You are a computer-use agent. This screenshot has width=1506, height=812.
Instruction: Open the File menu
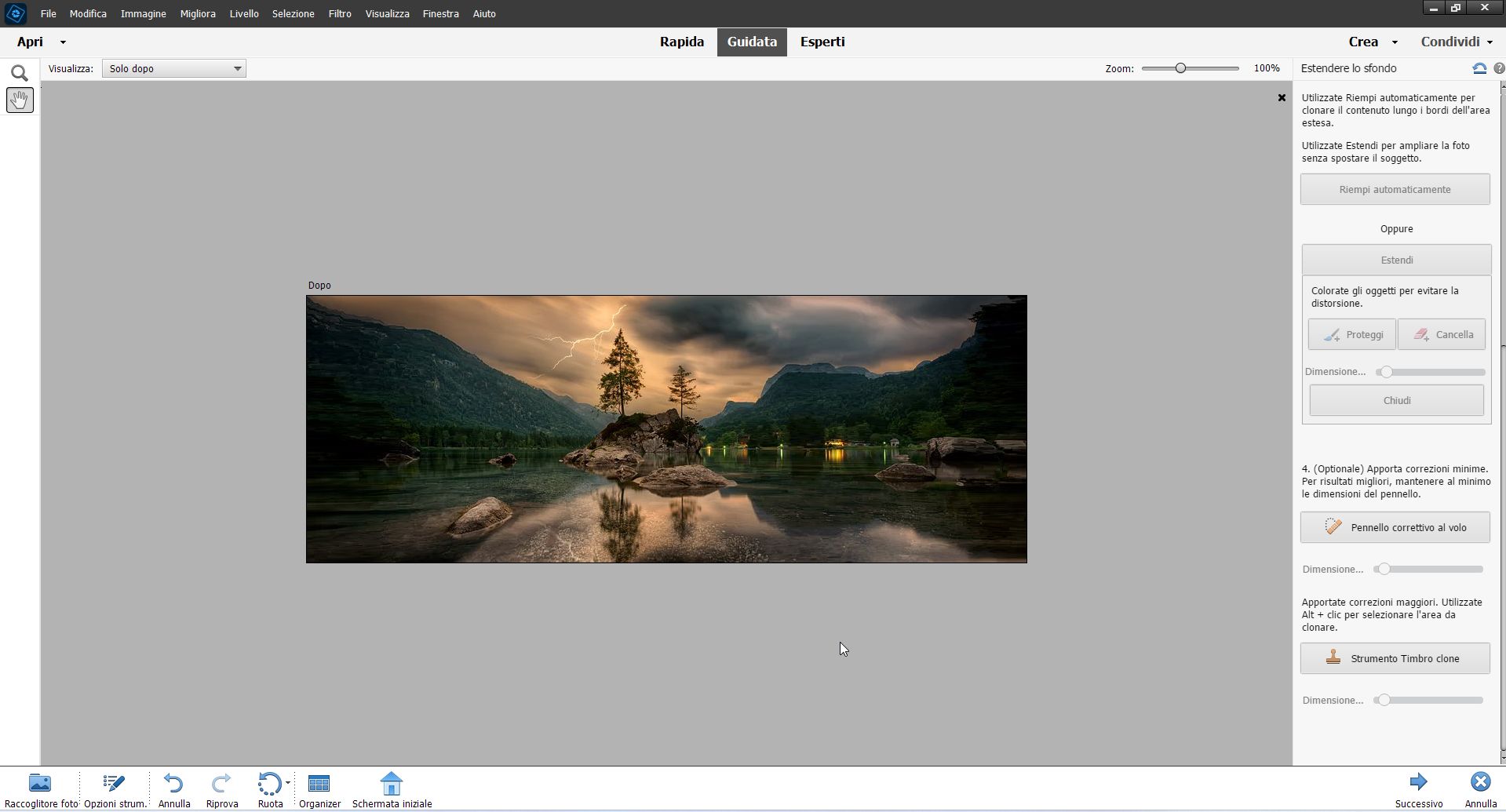pos(48,13)
